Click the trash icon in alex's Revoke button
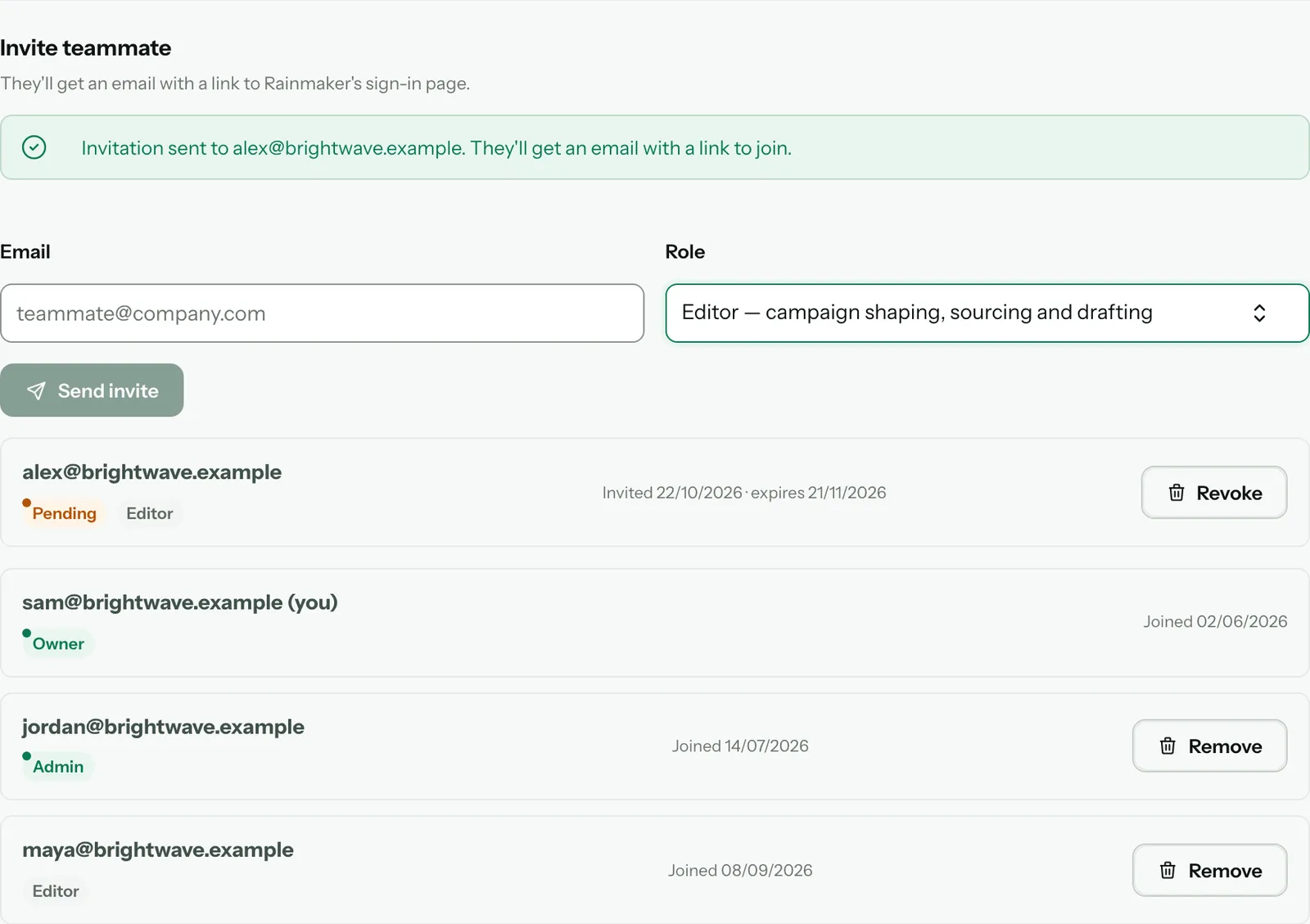 pyautogui.click(x=1177, y=493)
